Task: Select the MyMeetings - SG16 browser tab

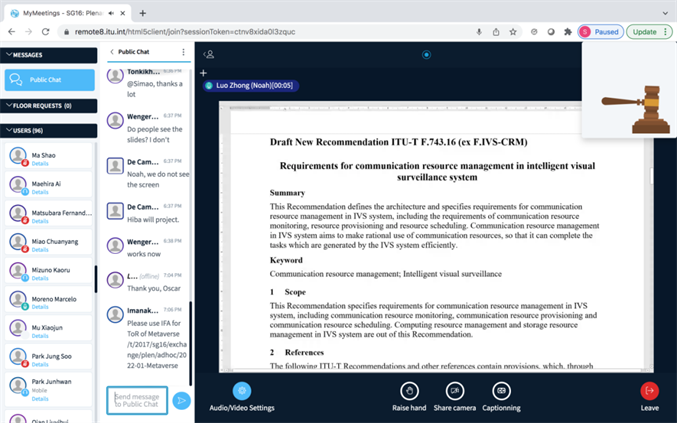Action: point(69,13)
